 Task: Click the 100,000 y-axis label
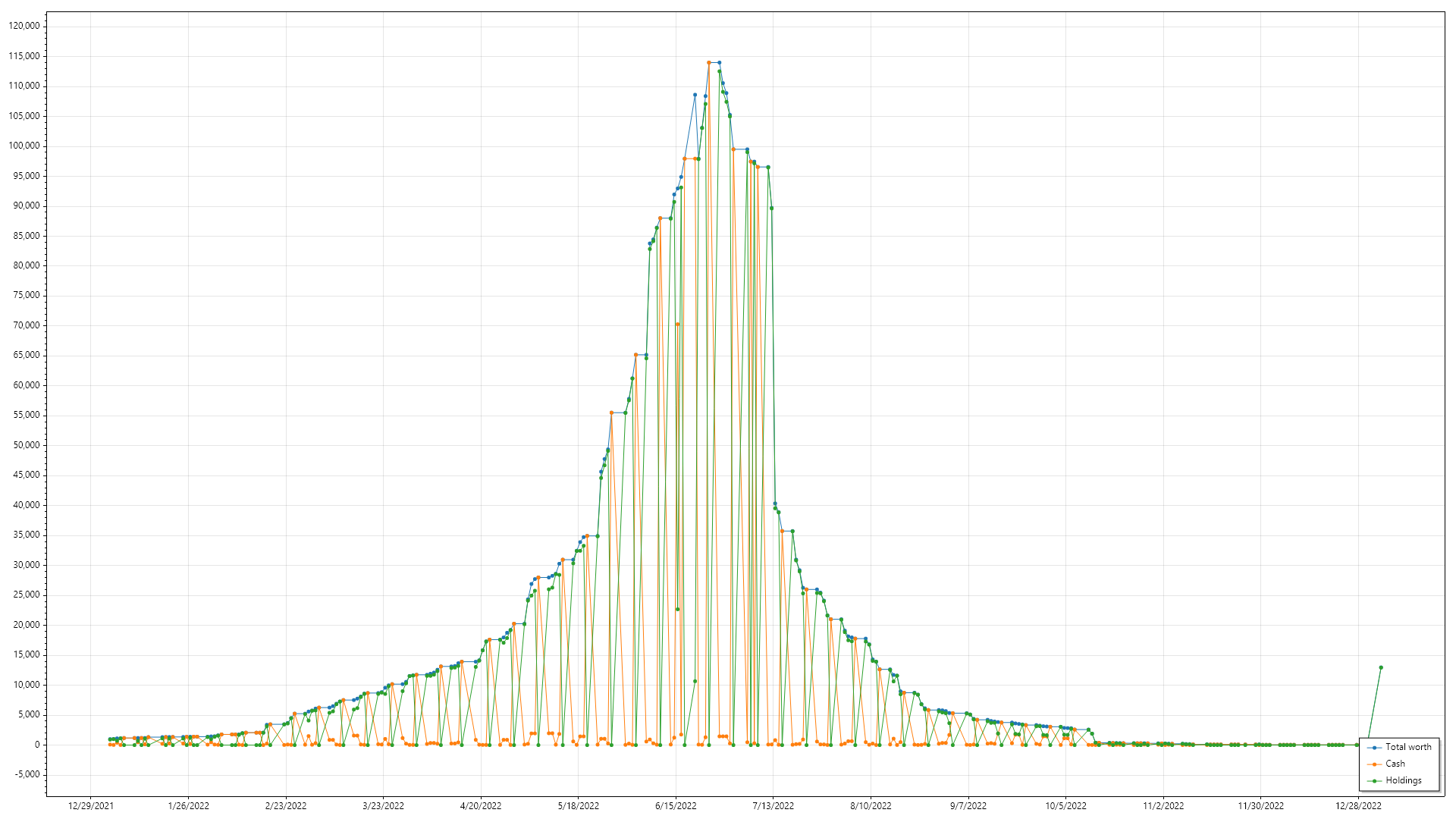(x=24, y=146)
